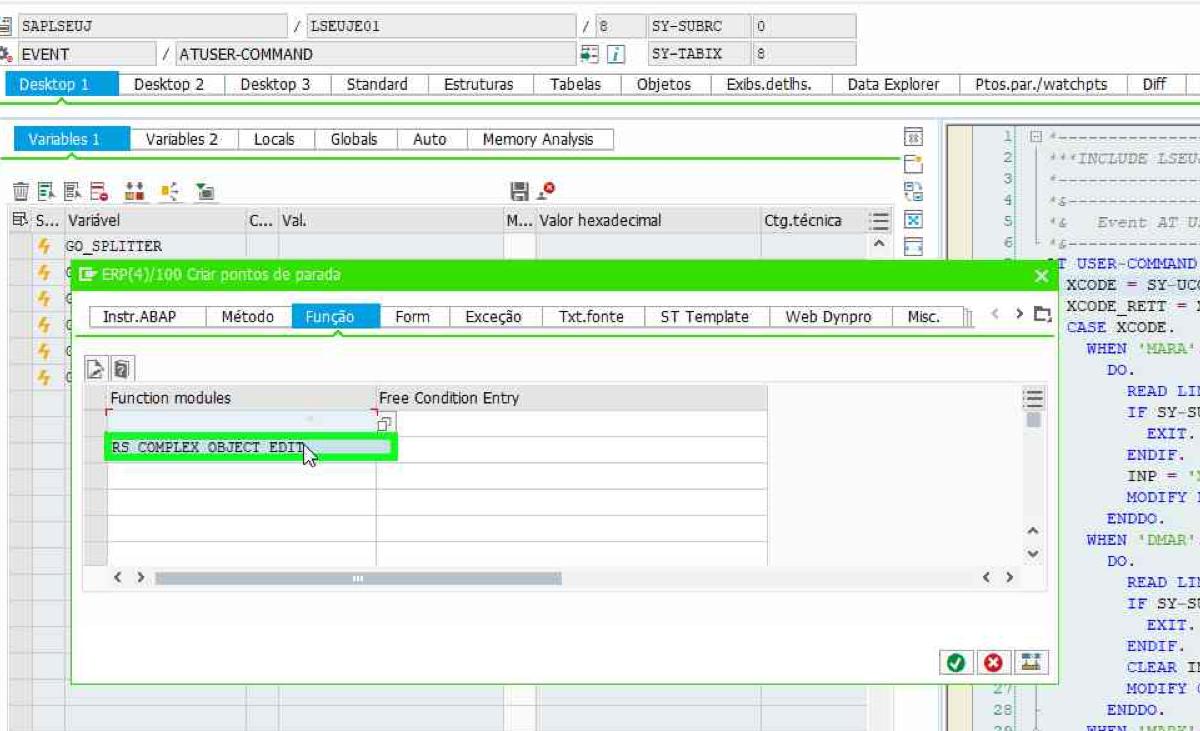Click the horizontal scrollbar thumb in dialog table
The height and width of the screenshot is (731, 1200).
(358, 578)
